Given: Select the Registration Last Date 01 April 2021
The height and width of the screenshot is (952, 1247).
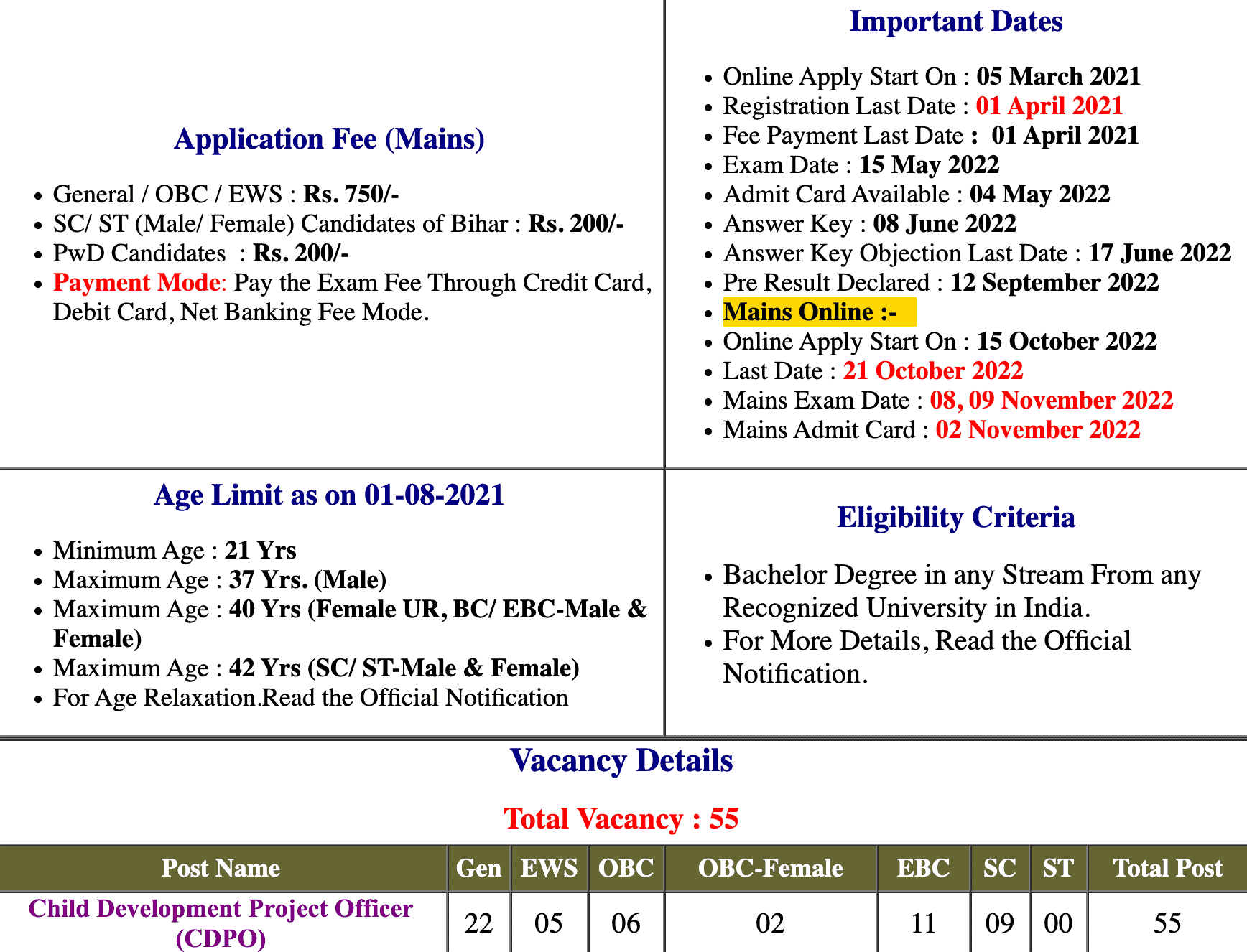Looking at the screenshot, I should (x=922, y=106).
